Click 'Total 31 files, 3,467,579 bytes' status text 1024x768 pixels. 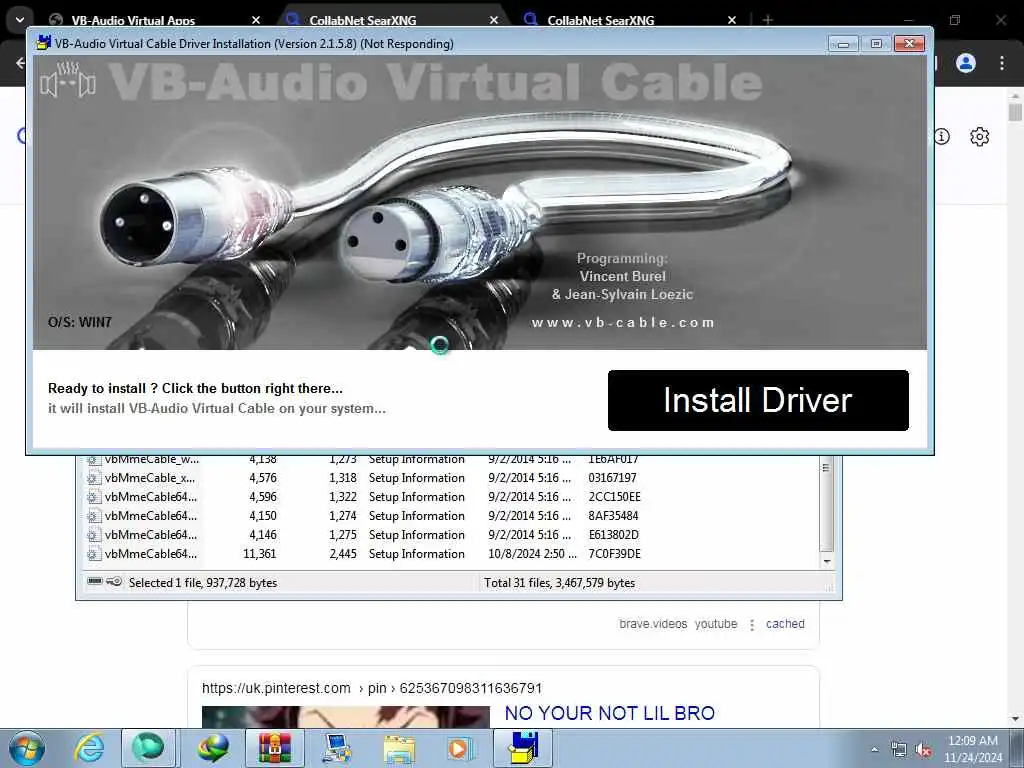(x=559, y=583)
